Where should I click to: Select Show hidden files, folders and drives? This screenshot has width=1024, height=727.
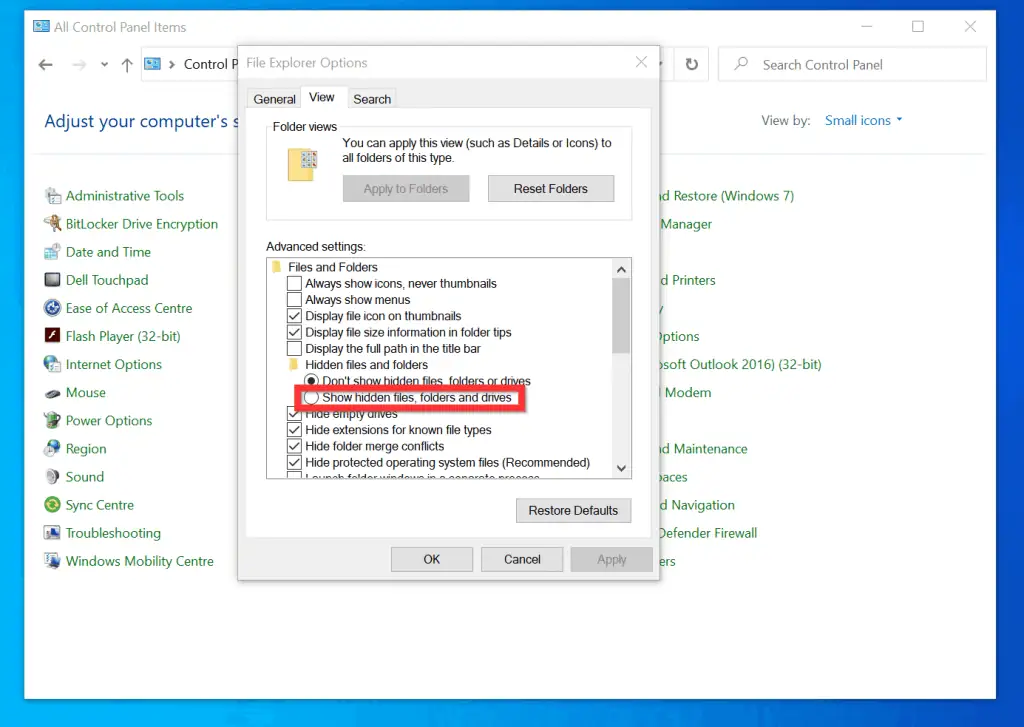click(x=313, y=397)
